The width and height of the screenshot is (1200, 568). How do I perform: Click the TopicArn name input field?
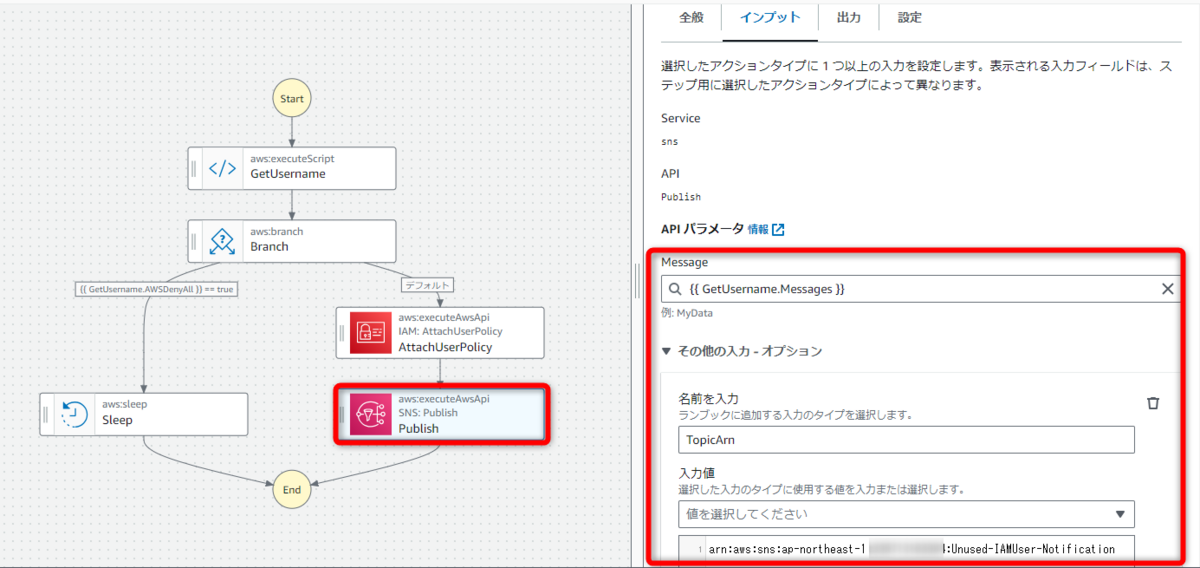(906, 439)
